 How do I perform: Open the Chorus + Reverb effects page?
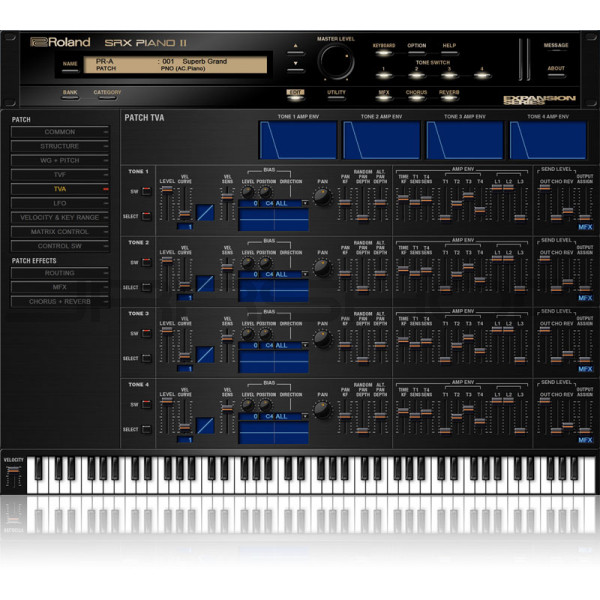click(60, 302)
